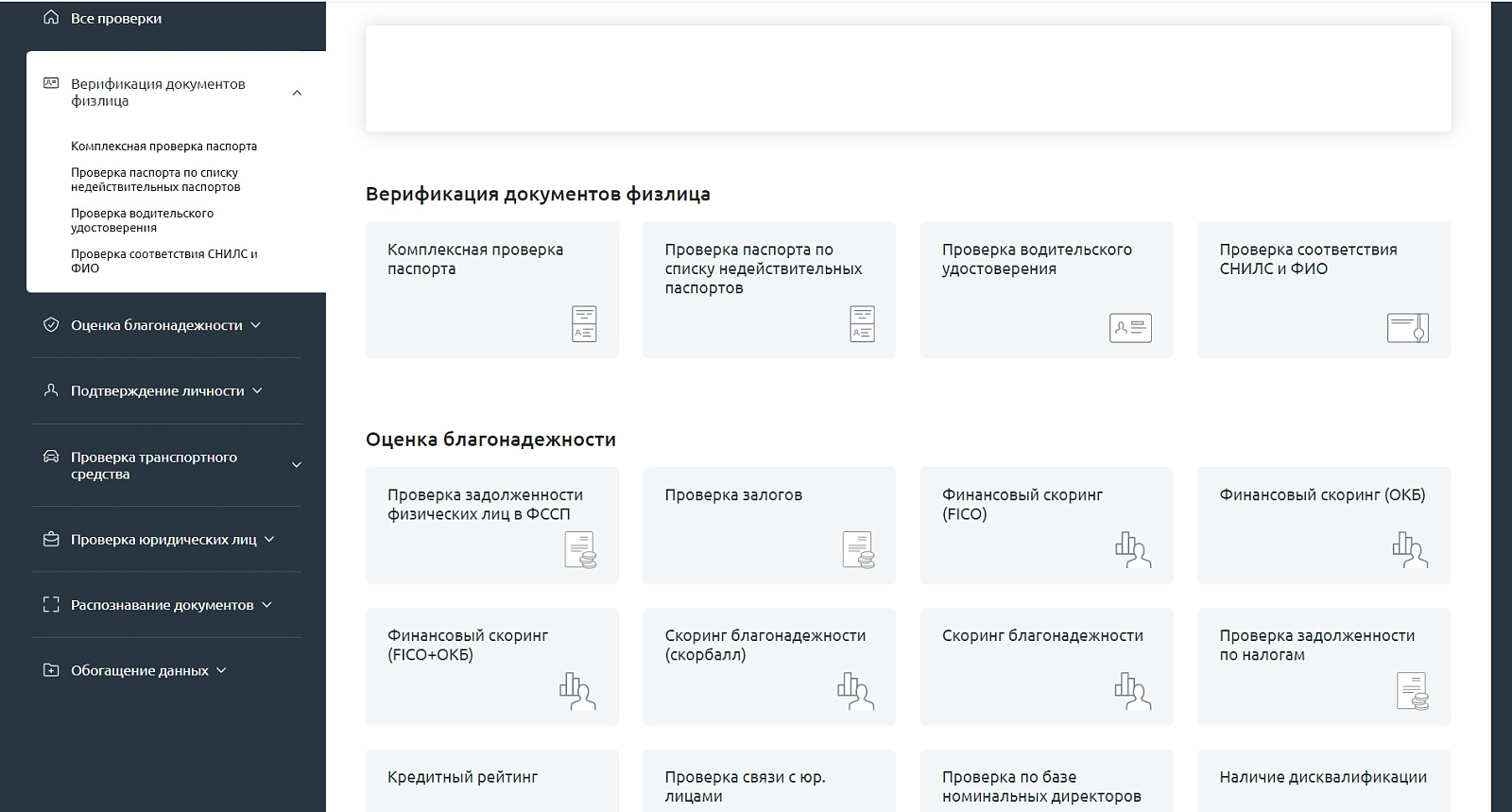This screenshot has height=812, width=1512.
Task: Click the document icon in Комплексная проверка паспорта card
Action: [x=584, y=324]
